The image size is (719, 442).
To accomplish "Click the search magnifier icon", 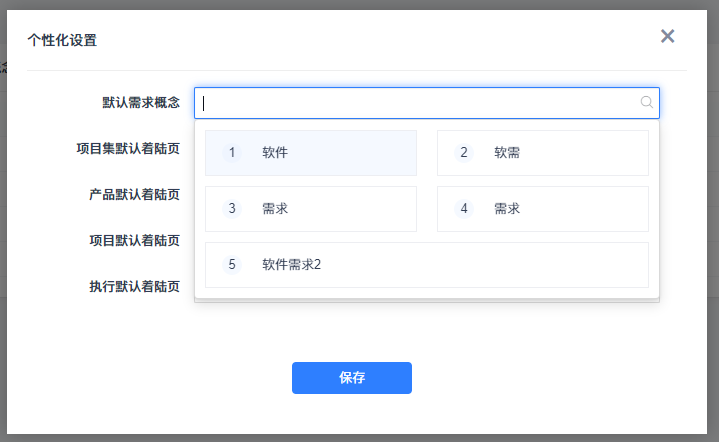I will [647, 102].
